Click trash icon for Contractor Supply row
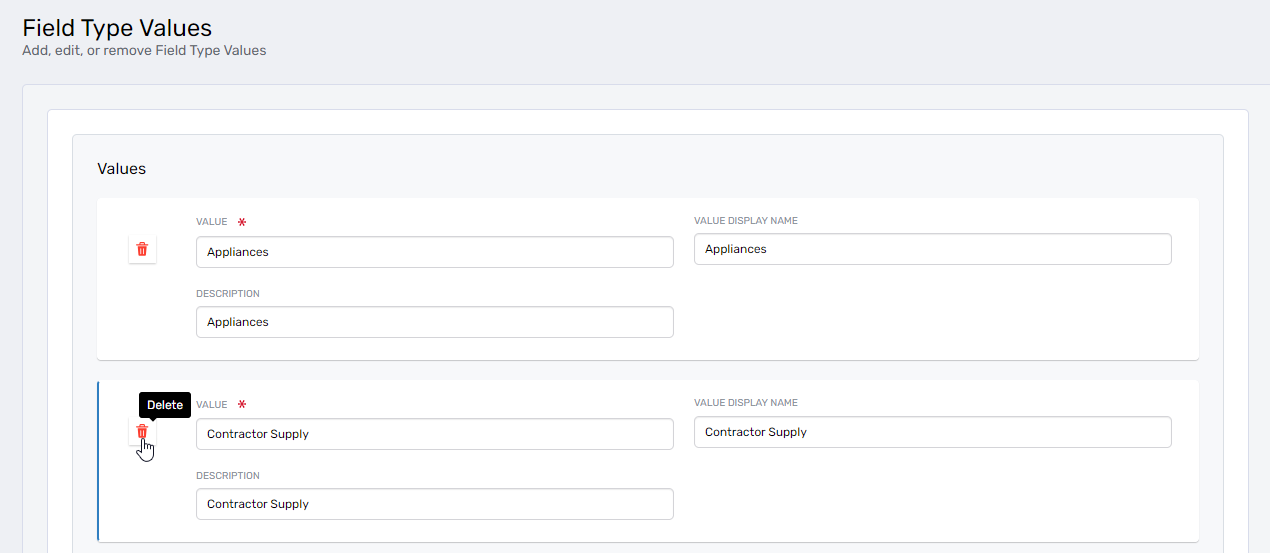 (142, 431)
